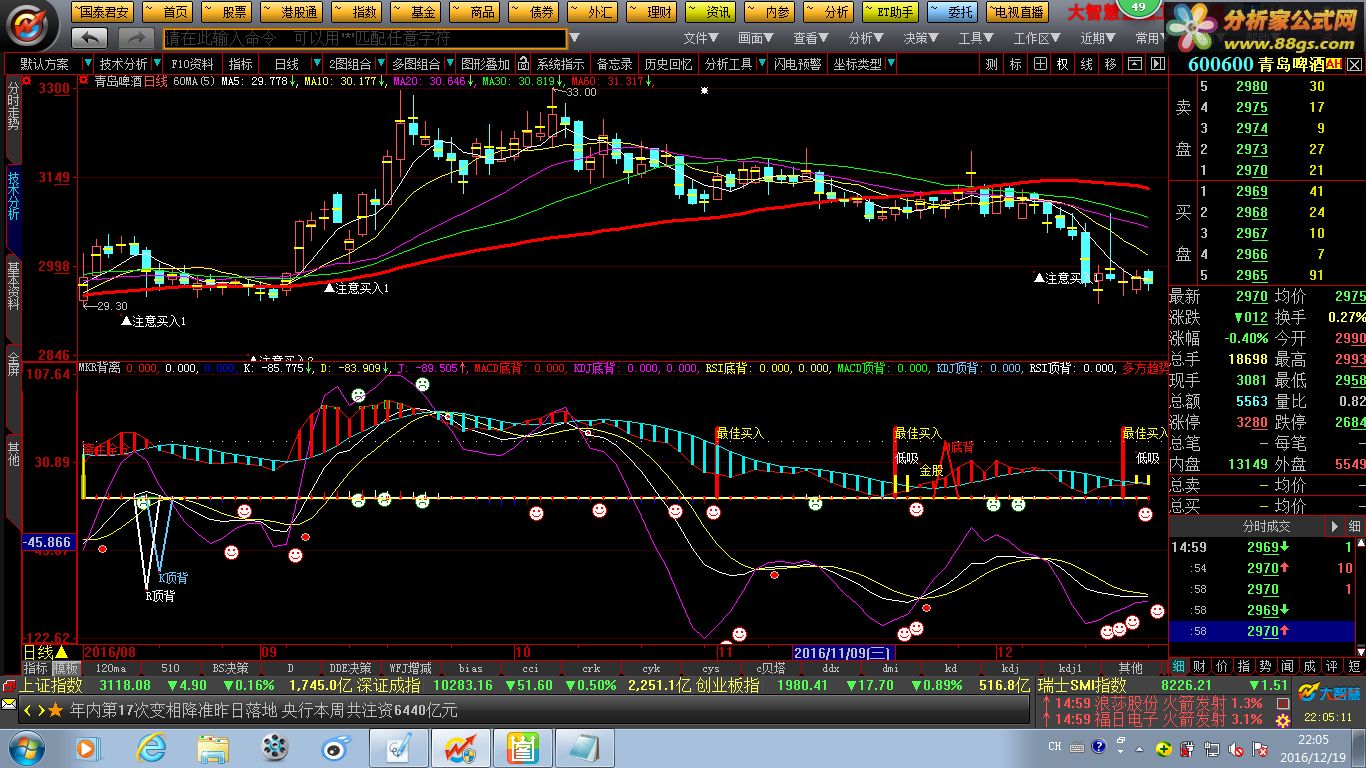Click the 移 move tool icon

1110,64
